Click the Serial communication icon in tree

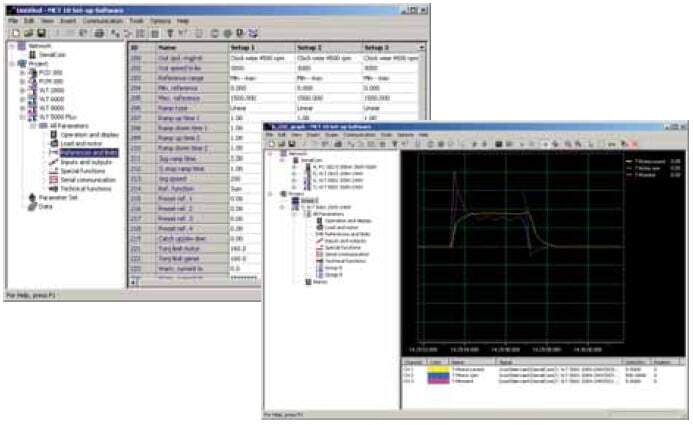53,180
